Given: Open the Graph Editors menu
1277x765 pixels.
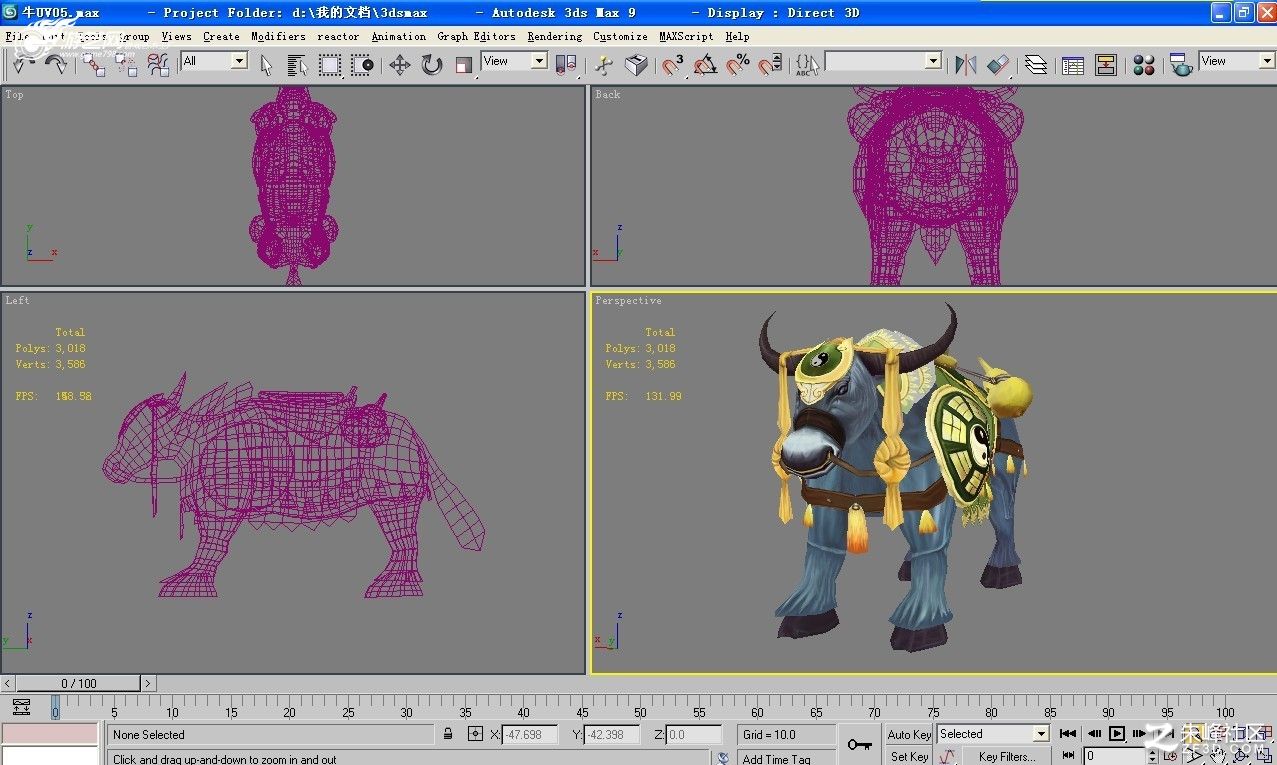Looking at the screenshot, I should (x=476, y=36).
